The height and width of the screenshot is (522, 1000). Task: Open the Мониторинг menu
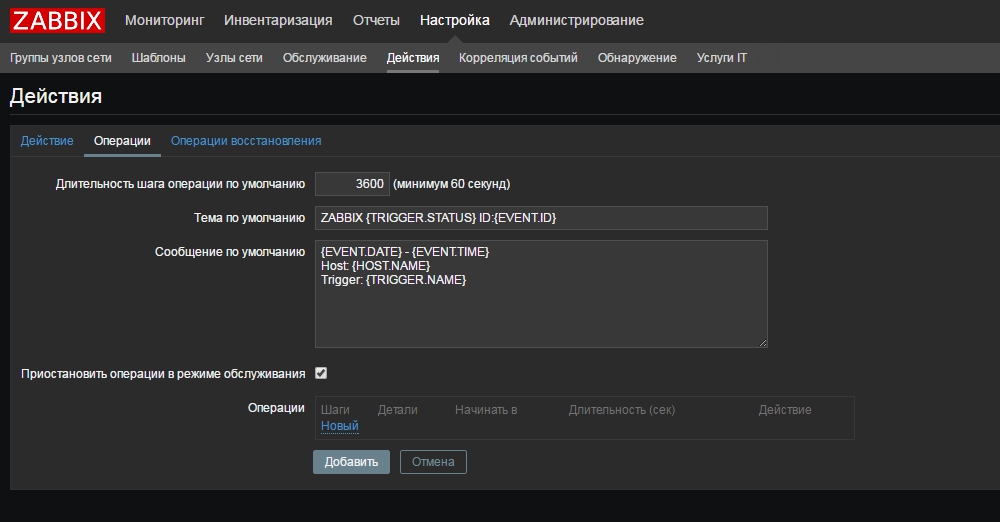(x=165, y=20)
